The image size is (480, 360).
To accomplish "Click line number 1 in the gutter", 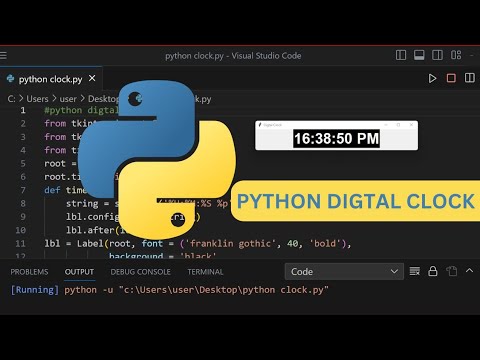I will [x=23, y=110].
